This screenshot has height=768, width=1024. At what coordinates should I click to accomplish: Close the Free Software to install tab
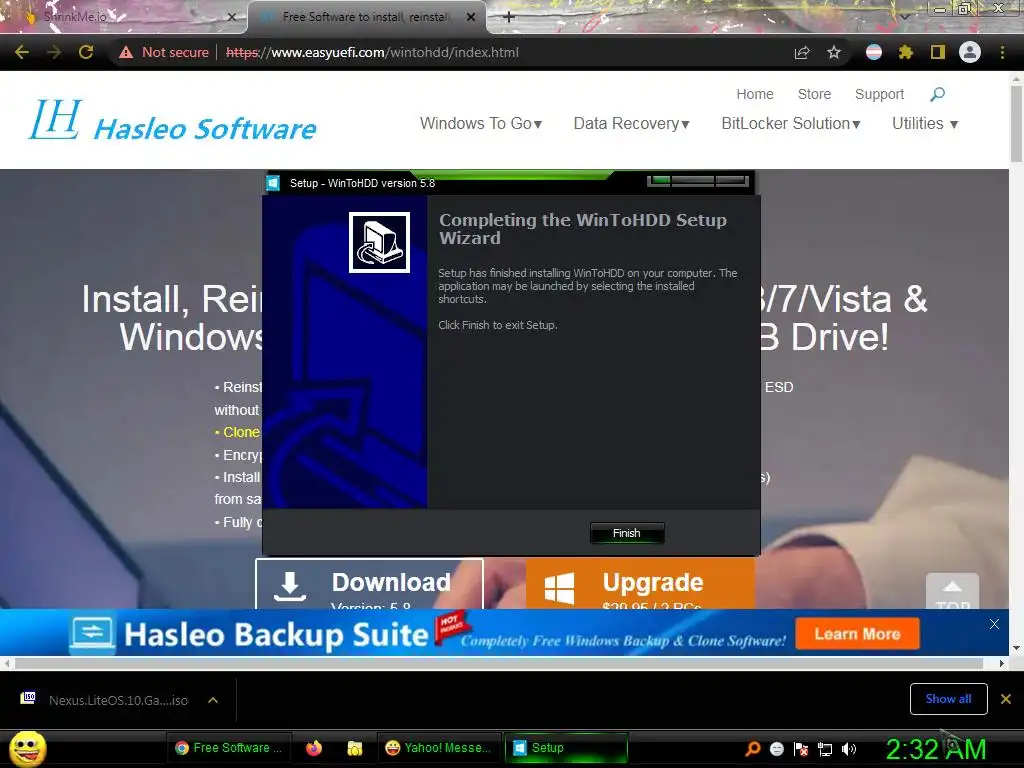tap(471, 17)
